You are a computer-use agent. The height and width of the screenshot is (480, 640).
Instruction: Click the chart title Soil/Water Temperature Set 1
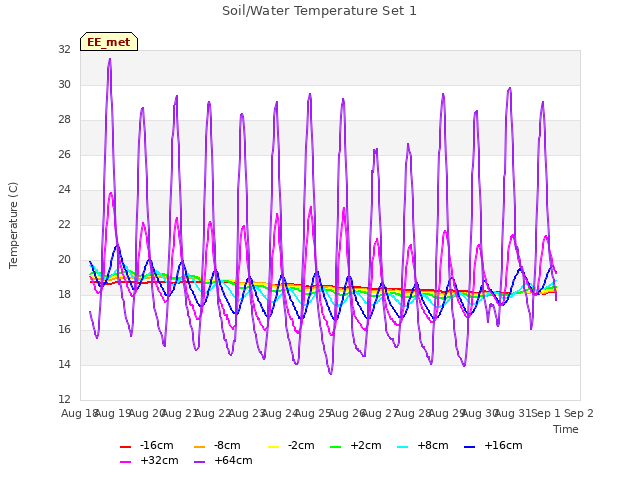tap(319, 11)
